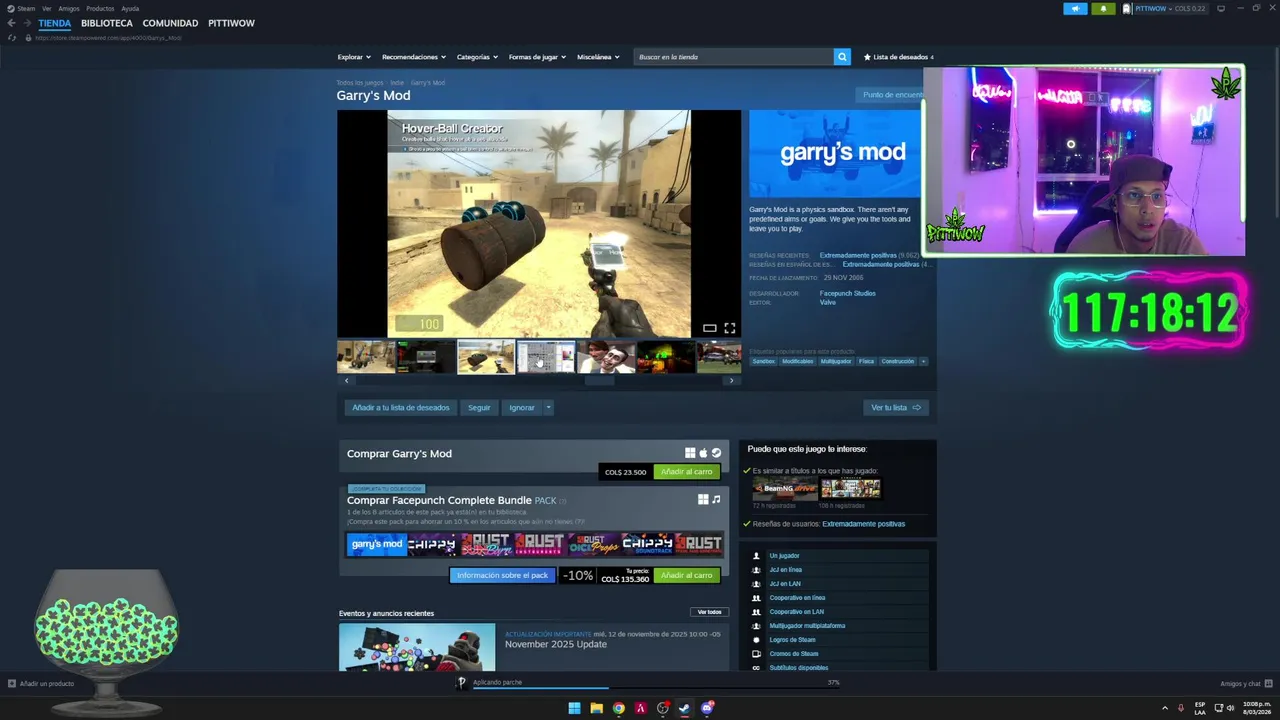Switch to Big Picture mode via monitor icon
1280x720 pixels.
pos(1222,8)
